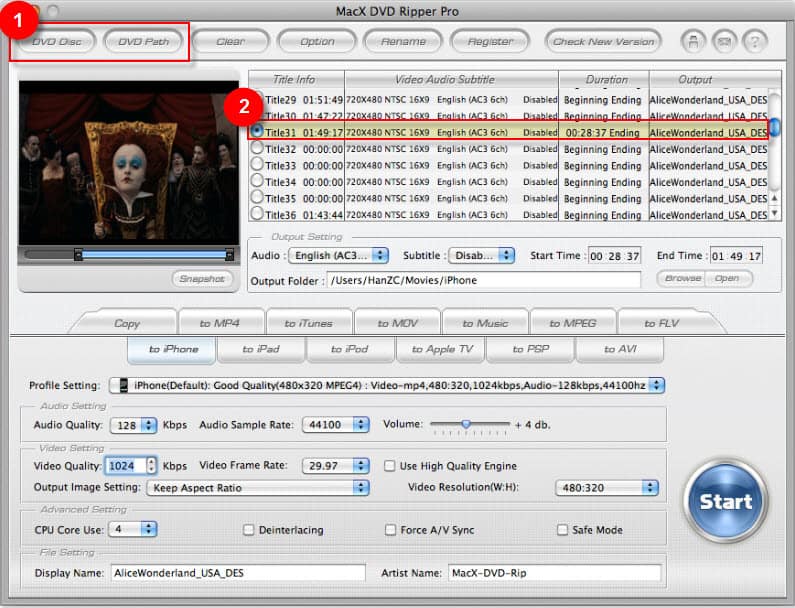Select the to iPhone tab

click(173, 349)
